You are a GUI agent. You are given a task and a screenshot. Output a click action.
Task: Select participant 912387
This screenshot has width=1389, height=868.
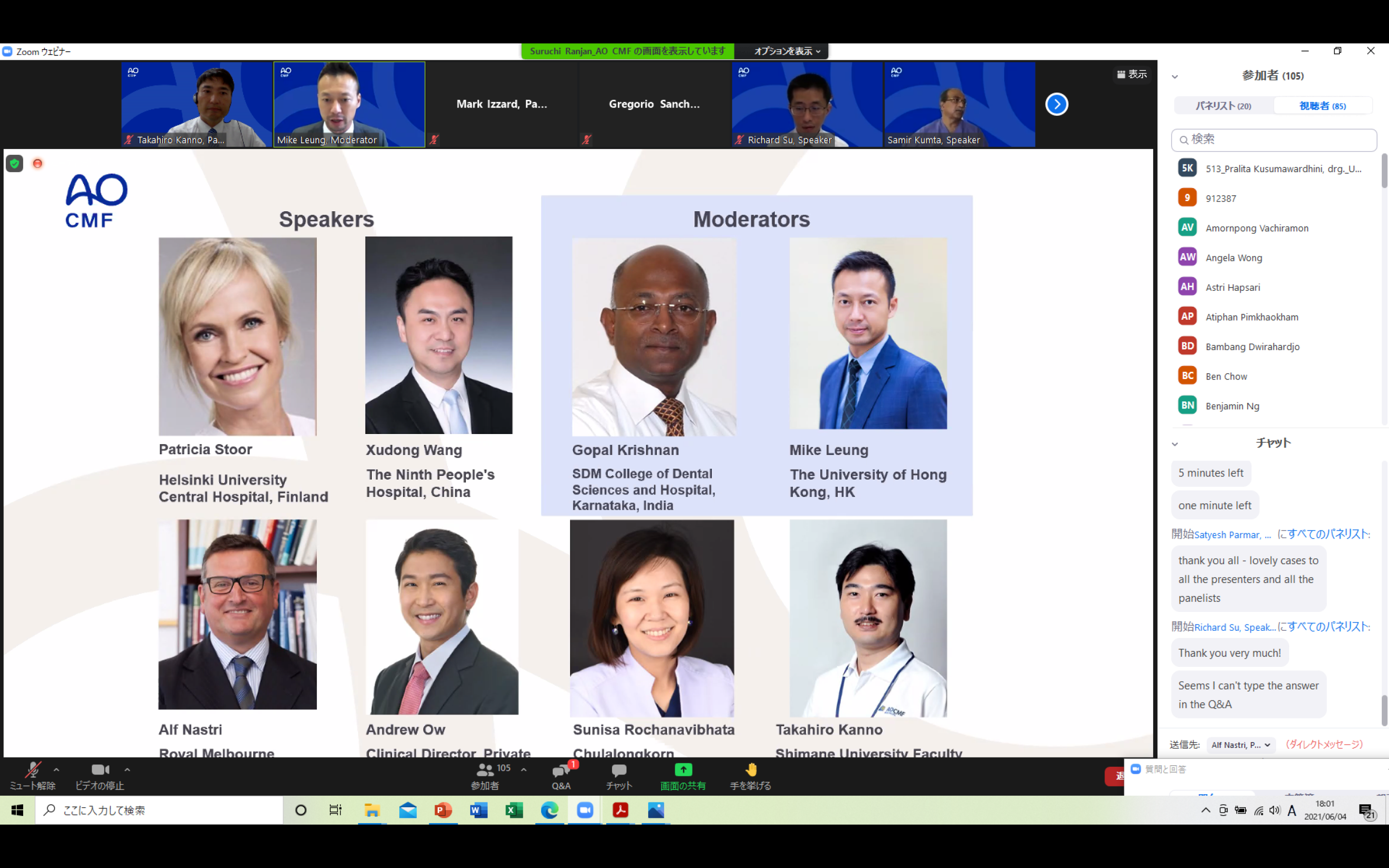(1274, 198)
